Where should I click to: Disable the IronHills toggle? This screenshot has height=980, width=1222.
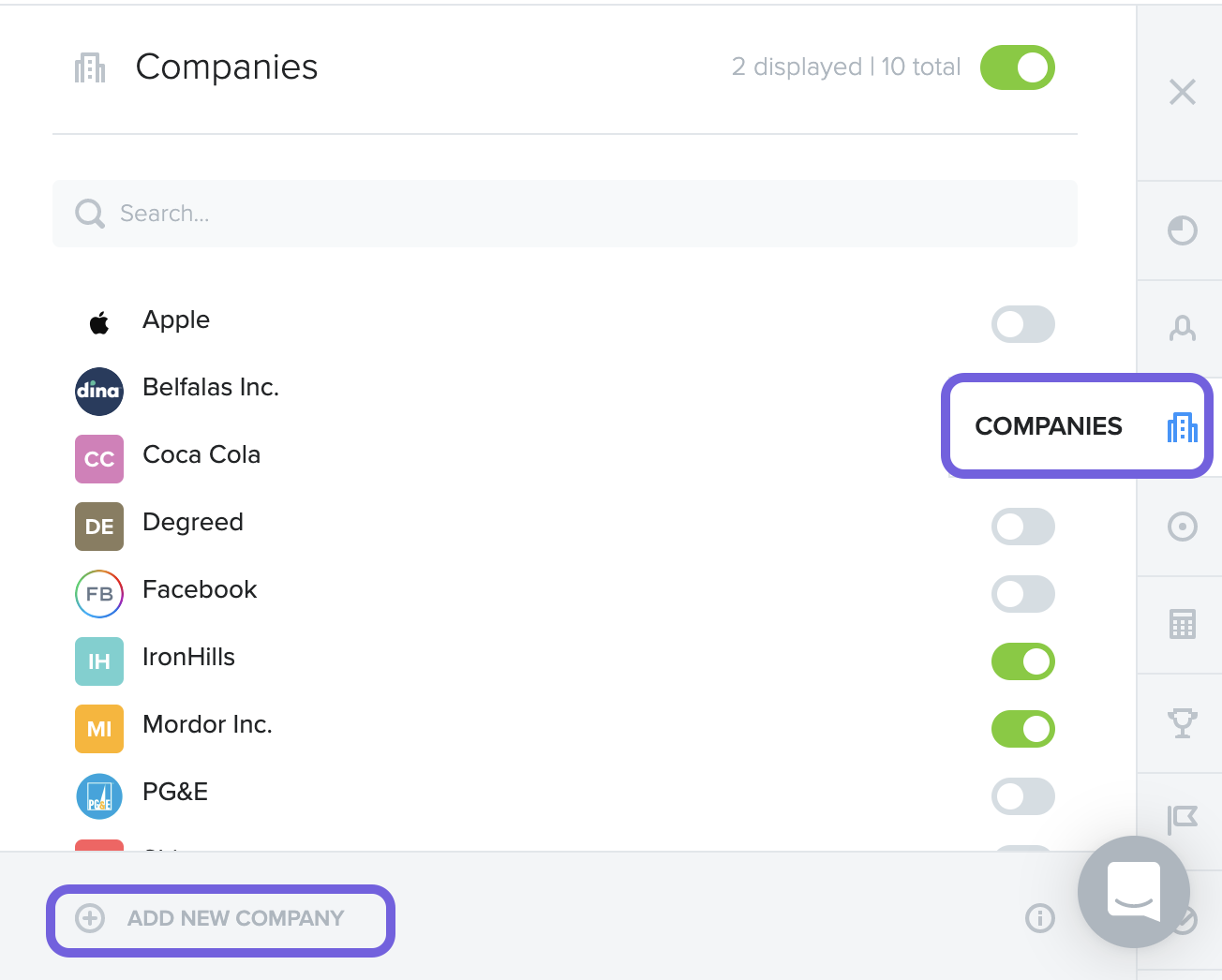click(x=1022, y=661)
